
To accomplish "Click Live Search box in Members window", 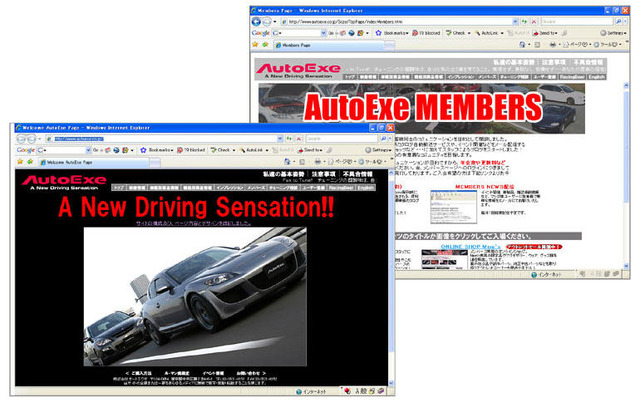I will [x=577, y=21].
